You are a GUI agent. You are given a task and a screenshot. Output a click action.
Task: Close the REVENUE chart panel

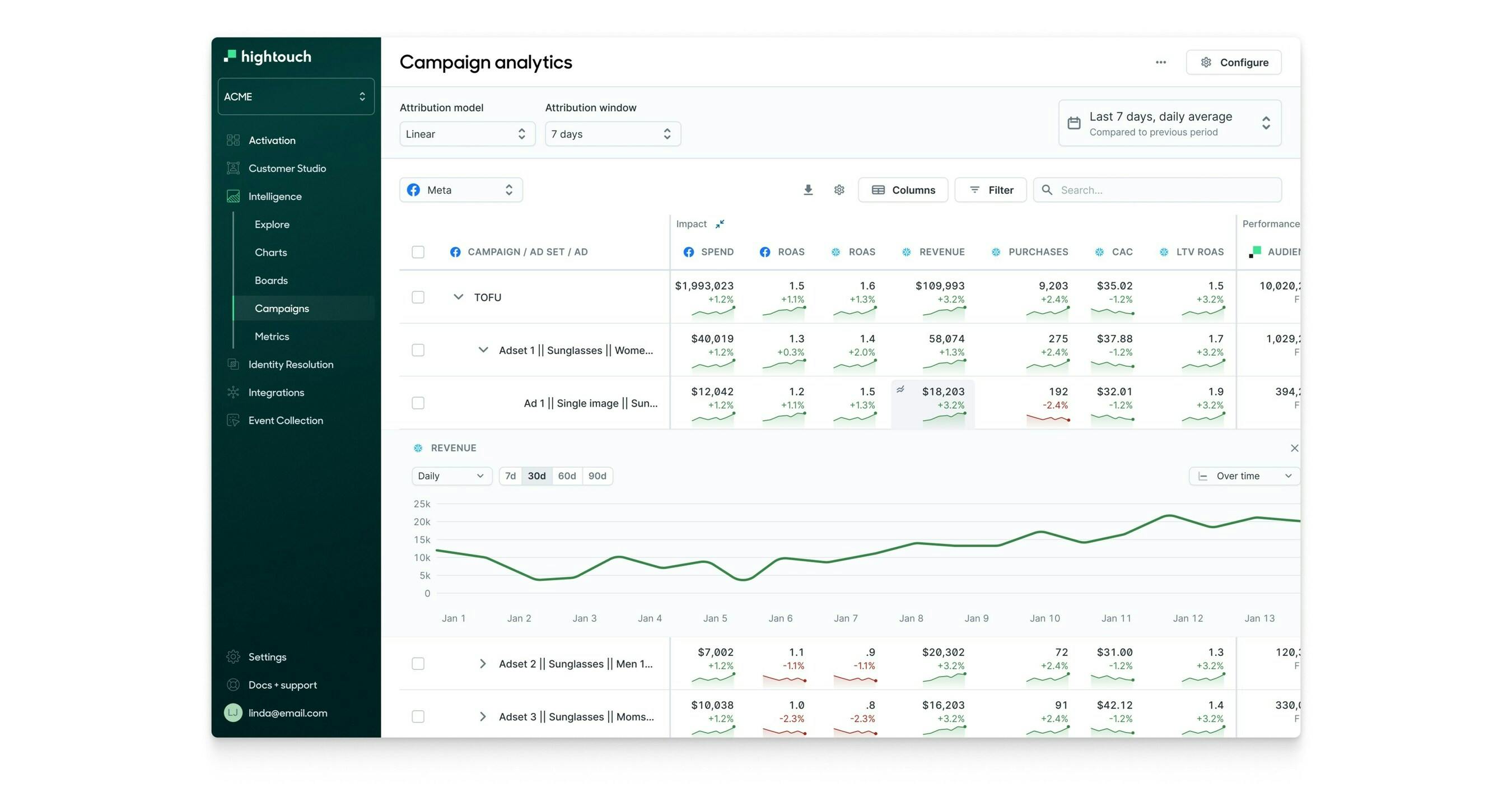(x=1294, y=448)
